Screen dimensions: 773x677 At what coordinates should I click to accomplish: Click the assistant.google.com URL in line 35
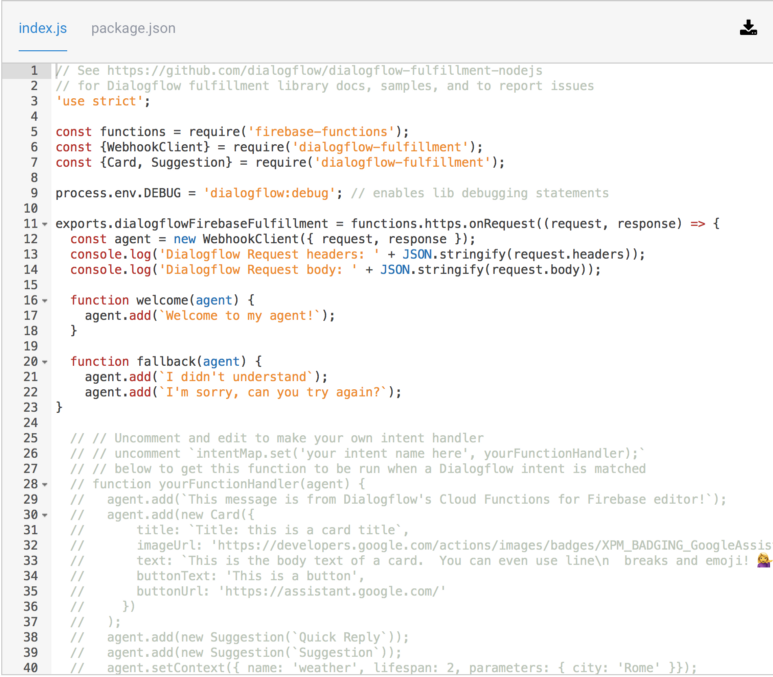pos(328,591)
